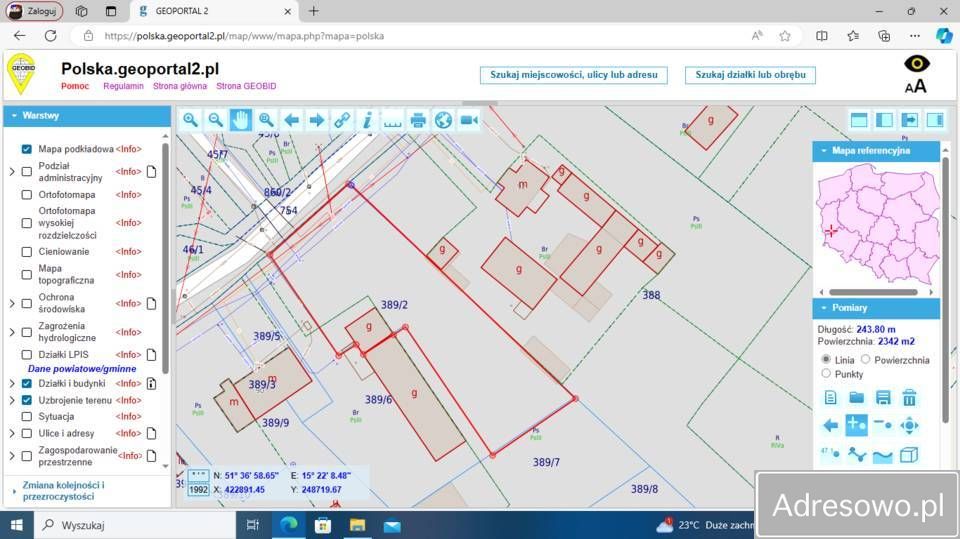Select the Linia radio button
Viewport: 960px width, 539px height.
click(826, 359)
